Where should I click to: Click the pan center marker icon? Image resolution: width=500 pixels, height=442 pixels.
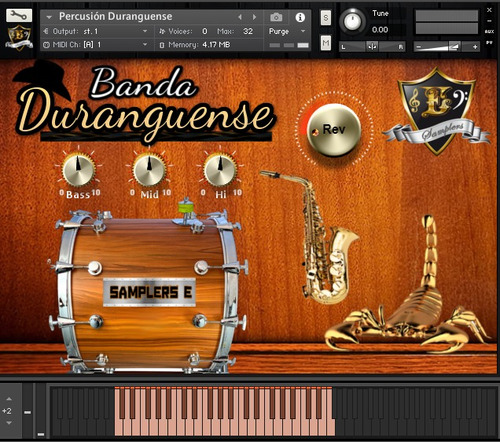[x=372, y=47]
